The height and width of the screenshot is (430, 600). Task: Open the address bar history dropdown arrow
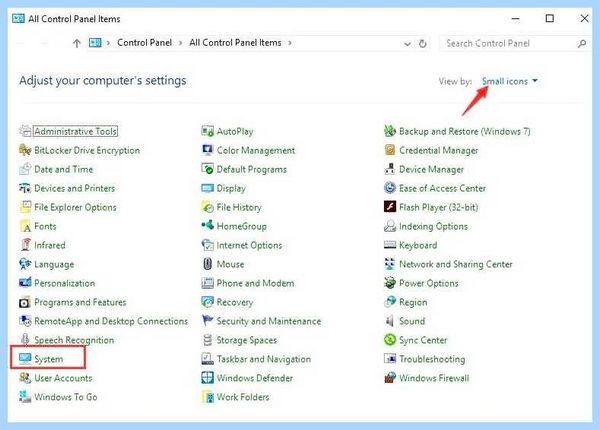point(407,44)
